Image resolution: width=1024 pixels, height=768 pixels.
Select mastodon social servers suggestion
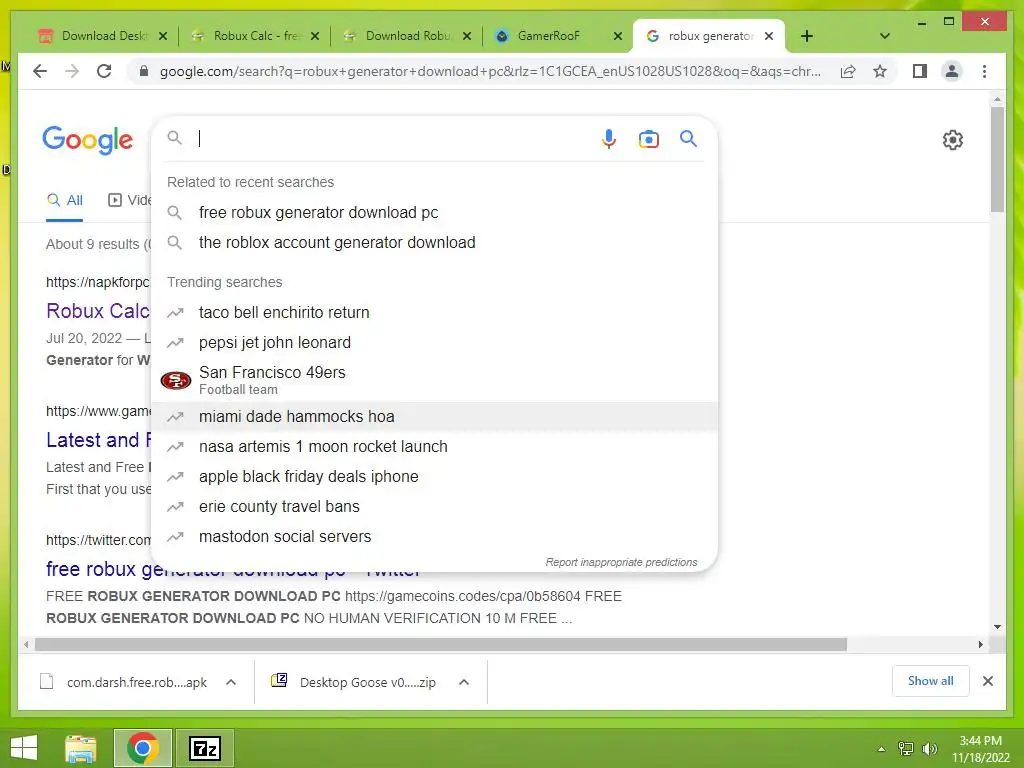coord(434,537)
